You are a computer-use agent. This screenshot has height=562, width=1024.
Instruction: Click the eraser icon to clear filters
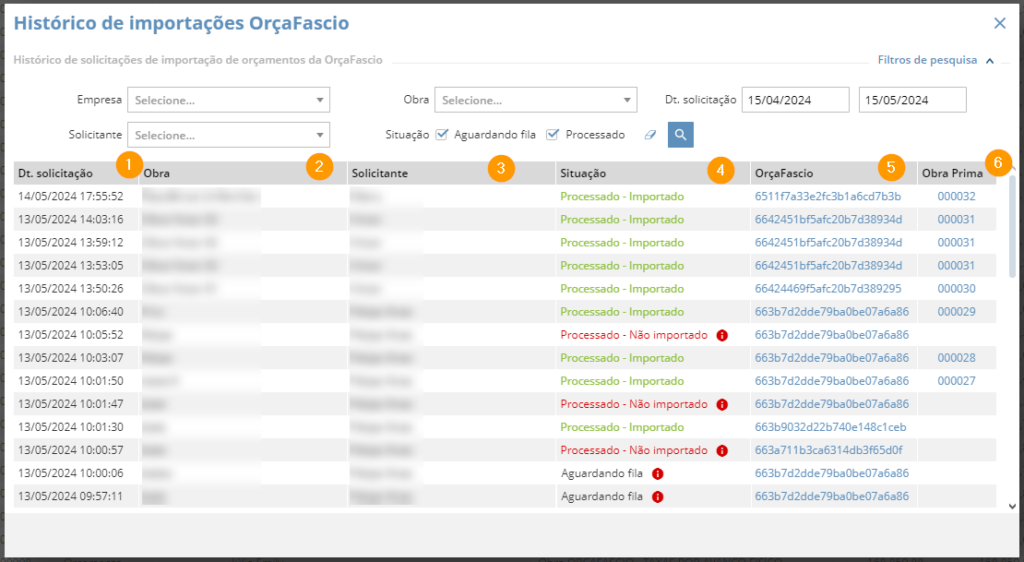(650, 135)
